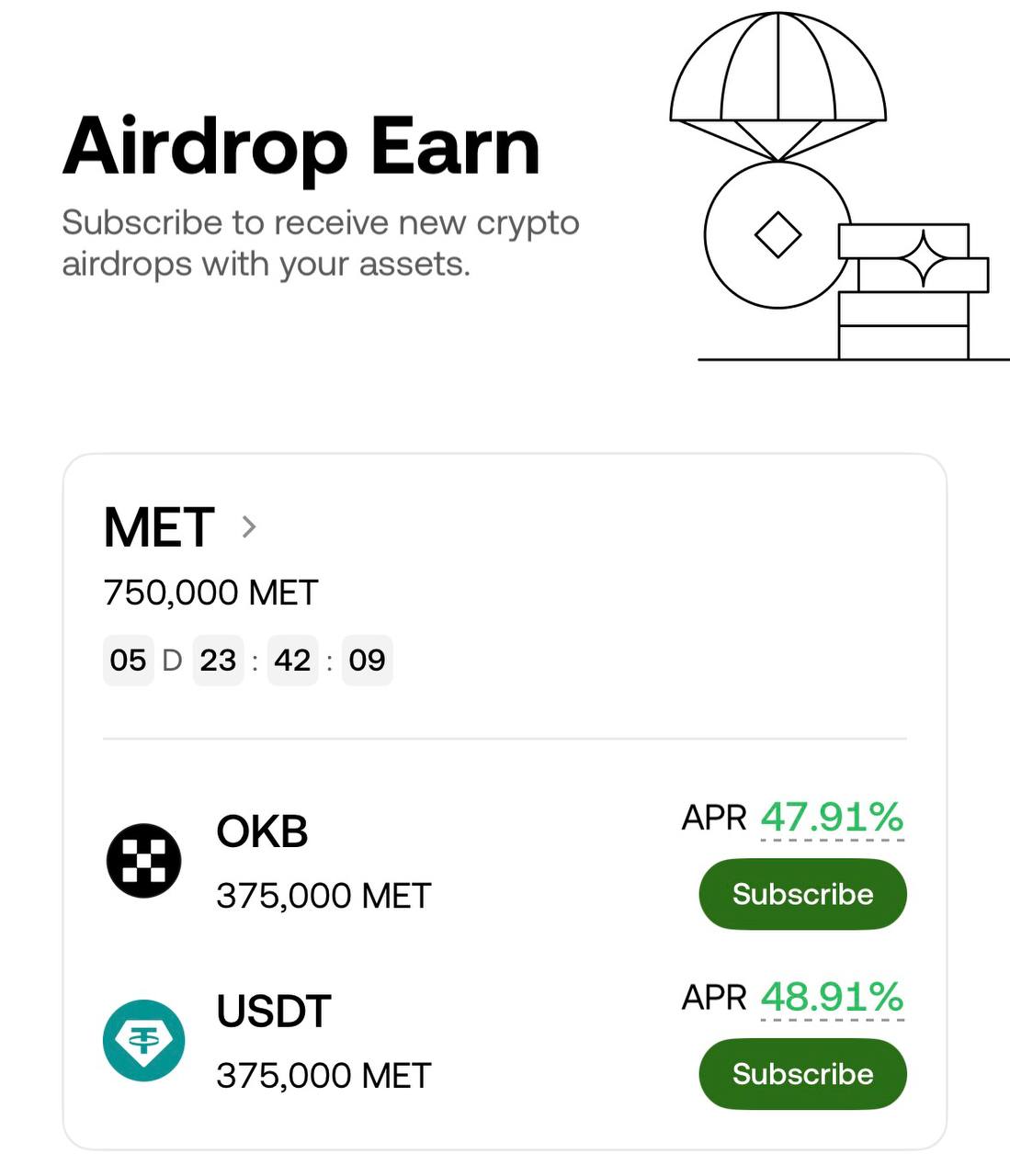The height and width of the screenshot is (1176, 1010).
Task: Click the 48.91% APR value for USDT
Action: pyautogui.click(x=832, y=997)
